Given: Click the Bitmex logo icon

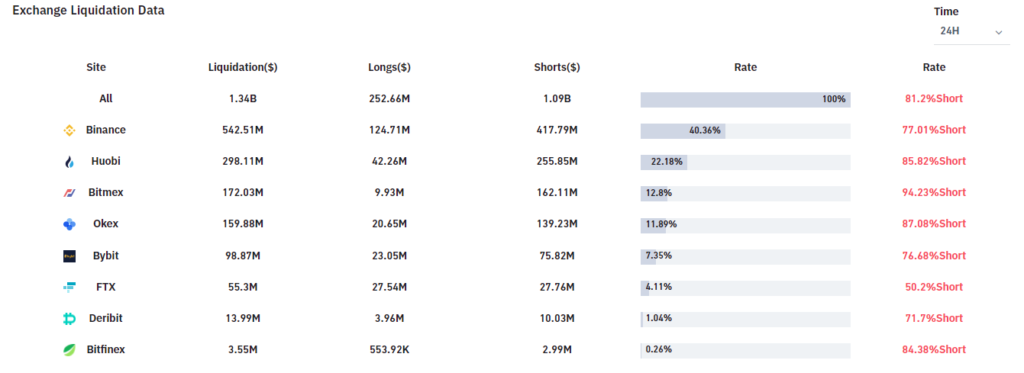Looking at the screenshot, I should coord(69,193).
